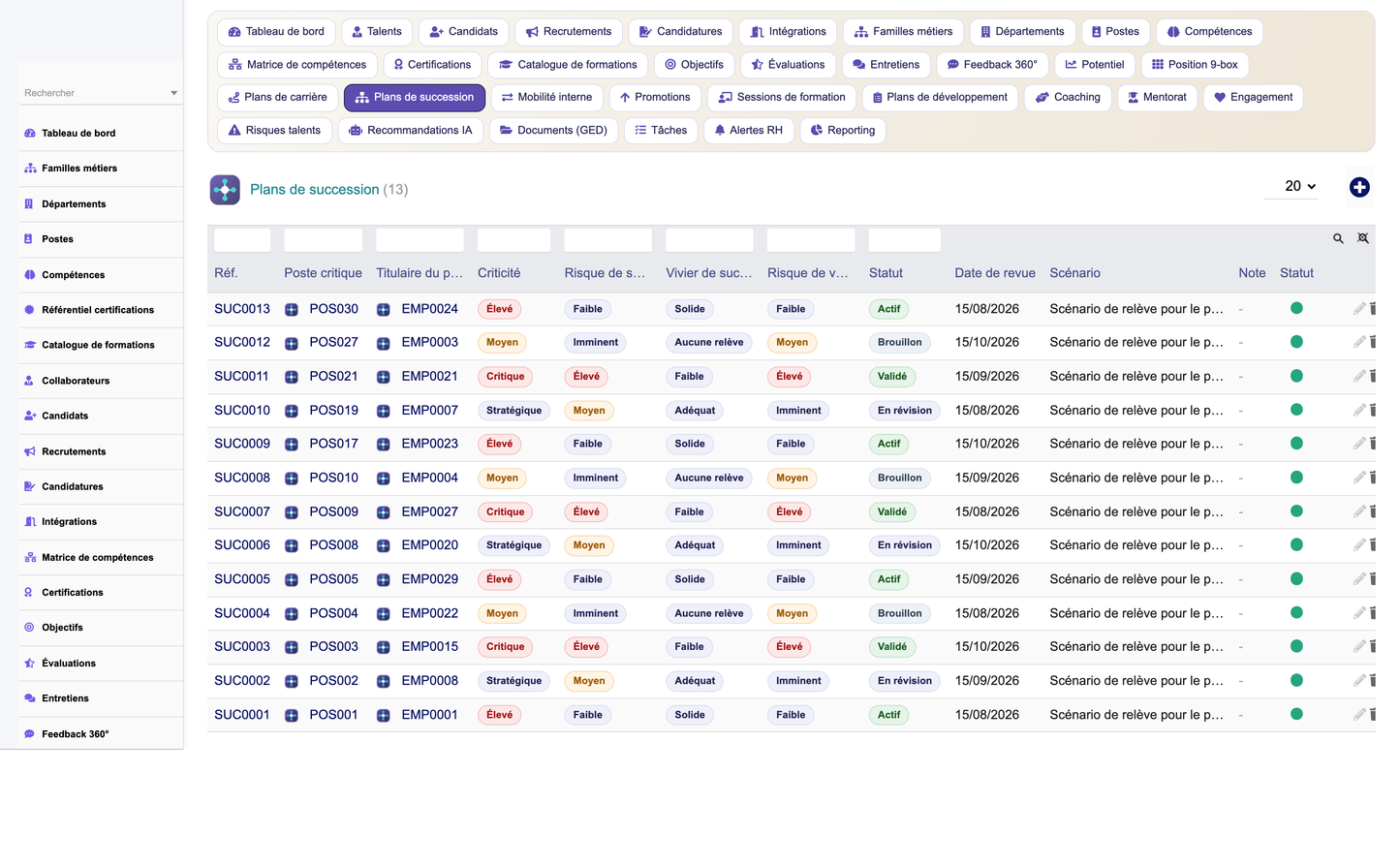Click edit pencil icon for SUC0001 row
The image size is (1400, 866).
[x=1359, y=714]
